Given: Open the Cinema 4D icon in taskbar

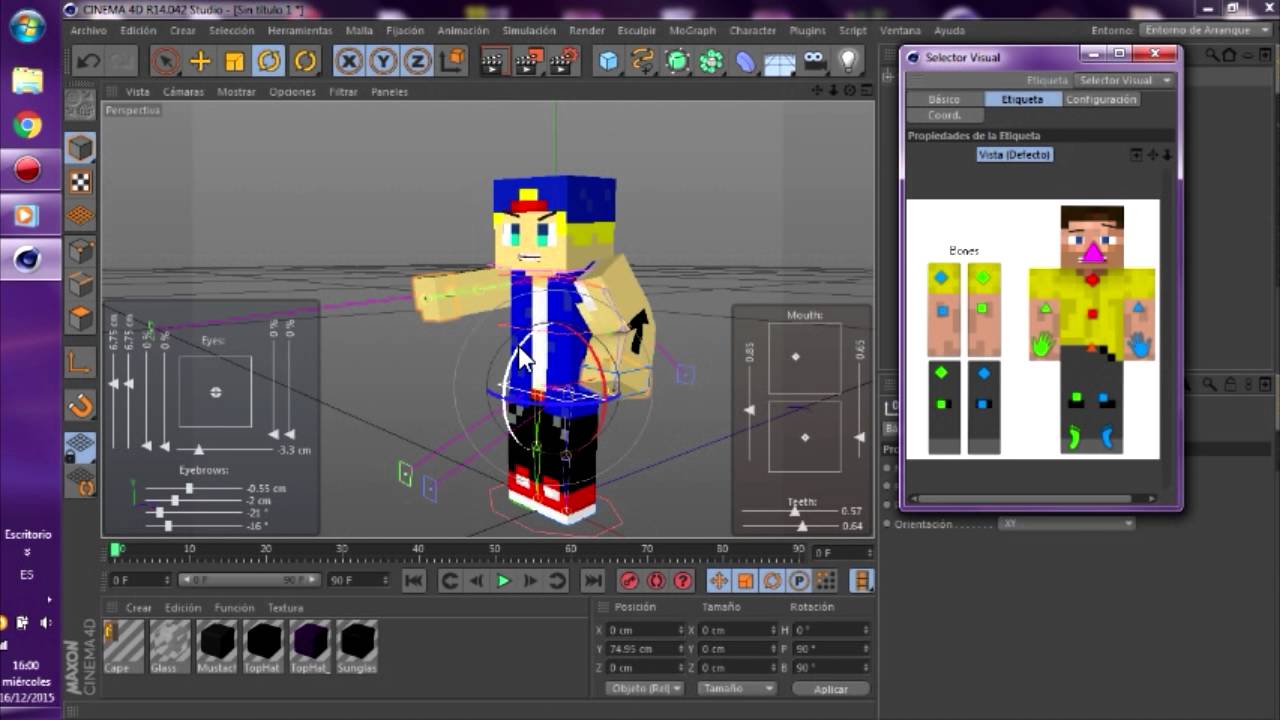Looking at the screenshot, I should pos(27,260).
